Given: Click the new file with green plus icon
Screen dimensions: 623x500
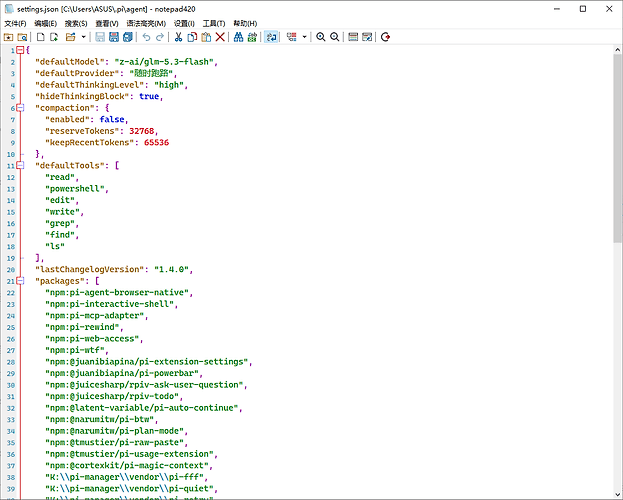Looking at the screenshot, I should 54,37.
